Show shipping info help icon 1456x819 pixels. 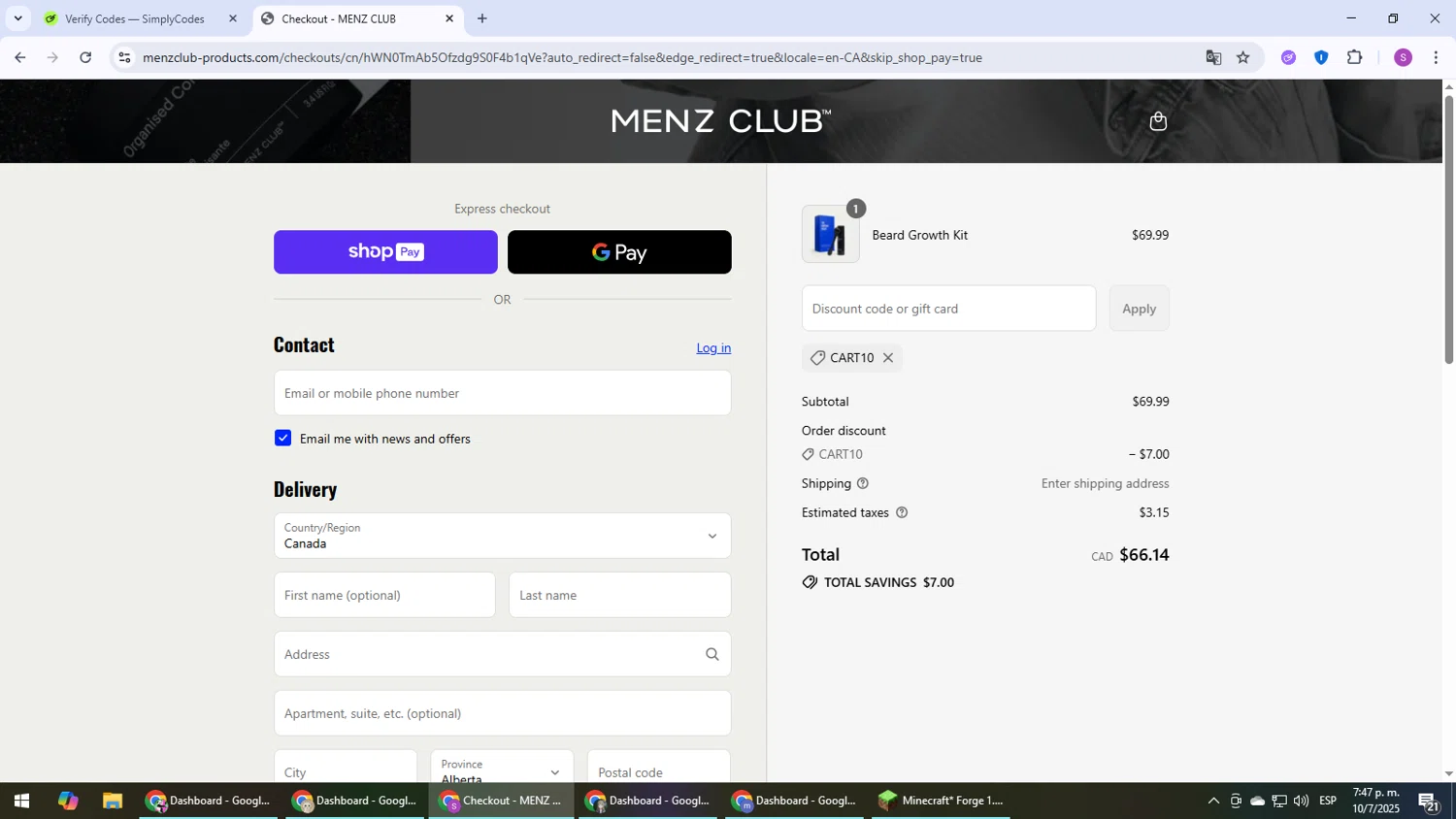click(x=863, y=483)
